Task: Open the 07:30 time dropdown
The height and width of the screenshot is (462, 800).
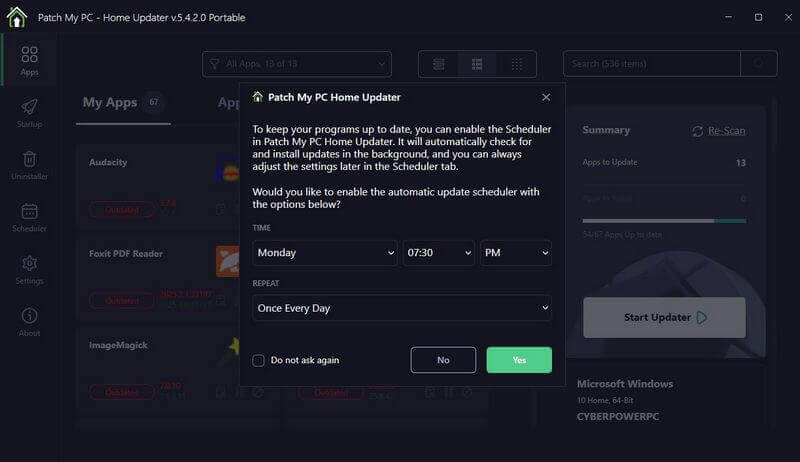Action: click(438, 253)
